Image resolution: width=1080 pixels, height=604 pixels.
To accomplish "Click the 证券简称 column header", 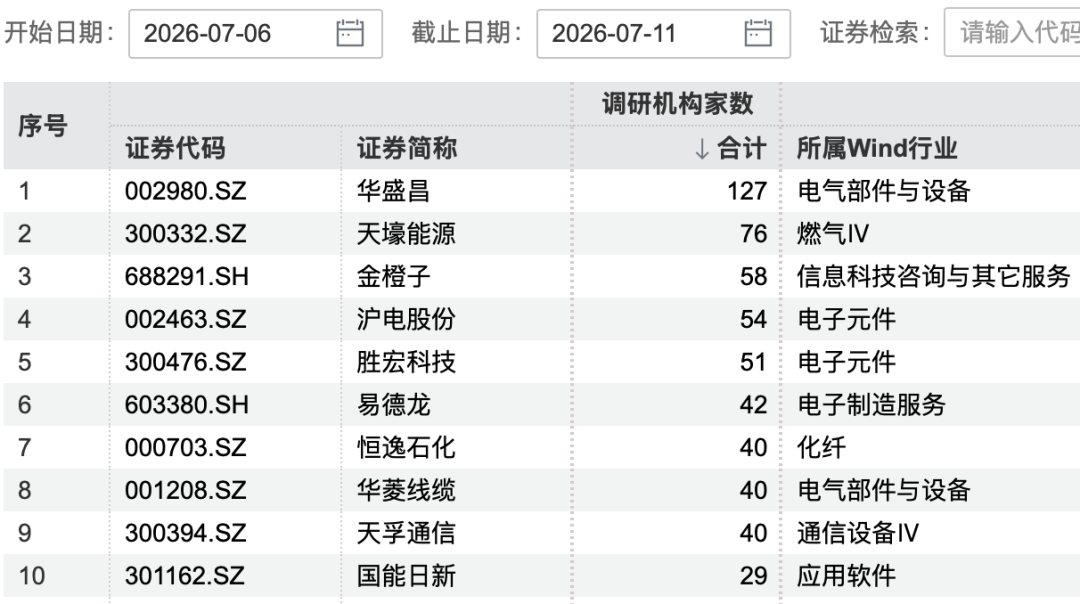I will (x=406, y=148).
